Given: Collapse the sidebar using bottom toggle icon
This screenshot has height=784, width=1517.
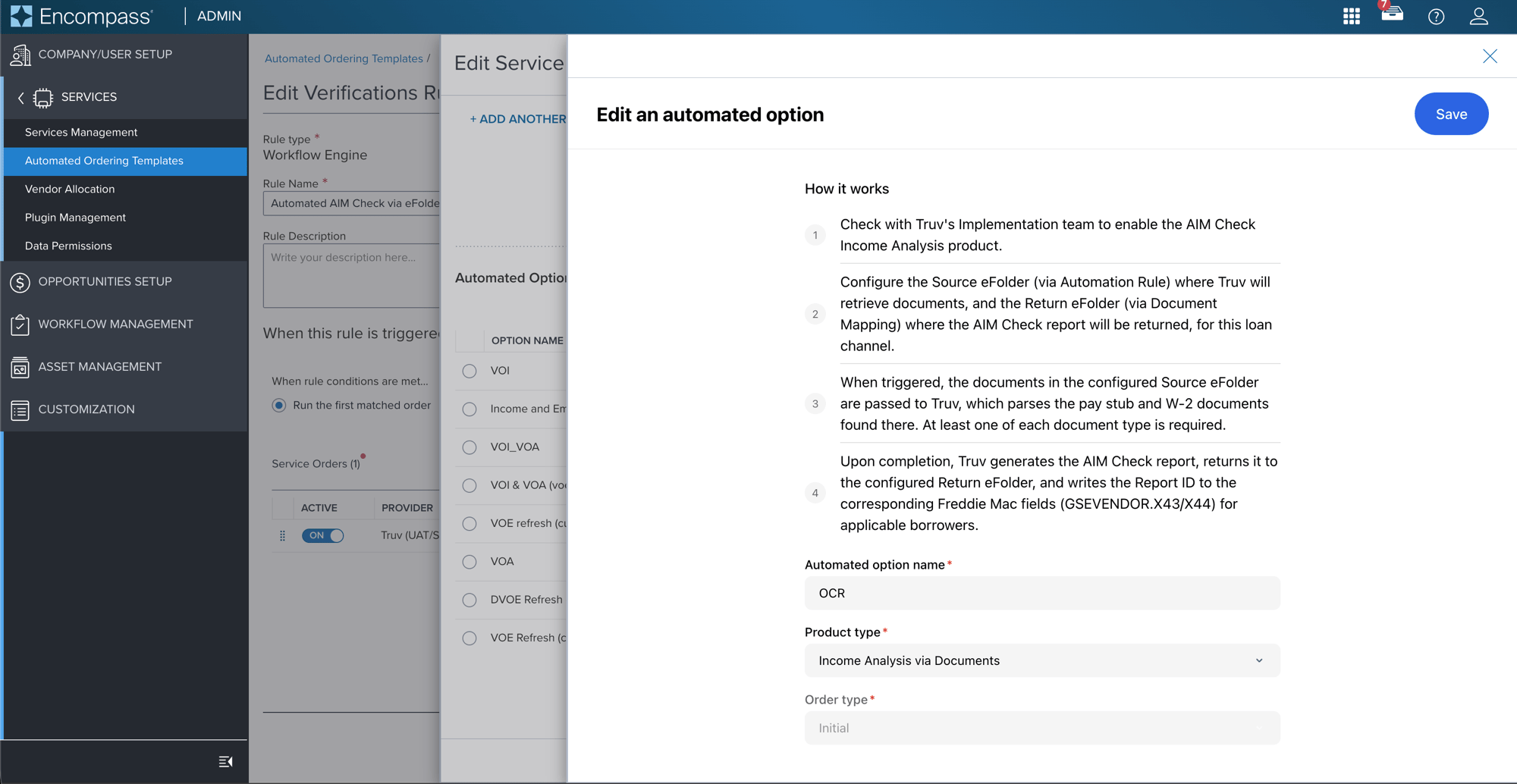Looking at the screenshot, I should 225,761.
